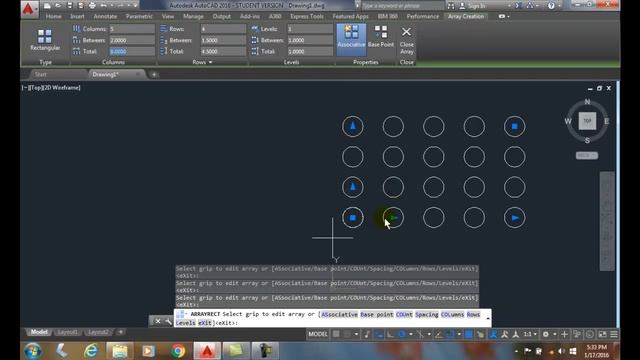Edit the Rows count field
640x360 pixels.
(x=223, y=29)
